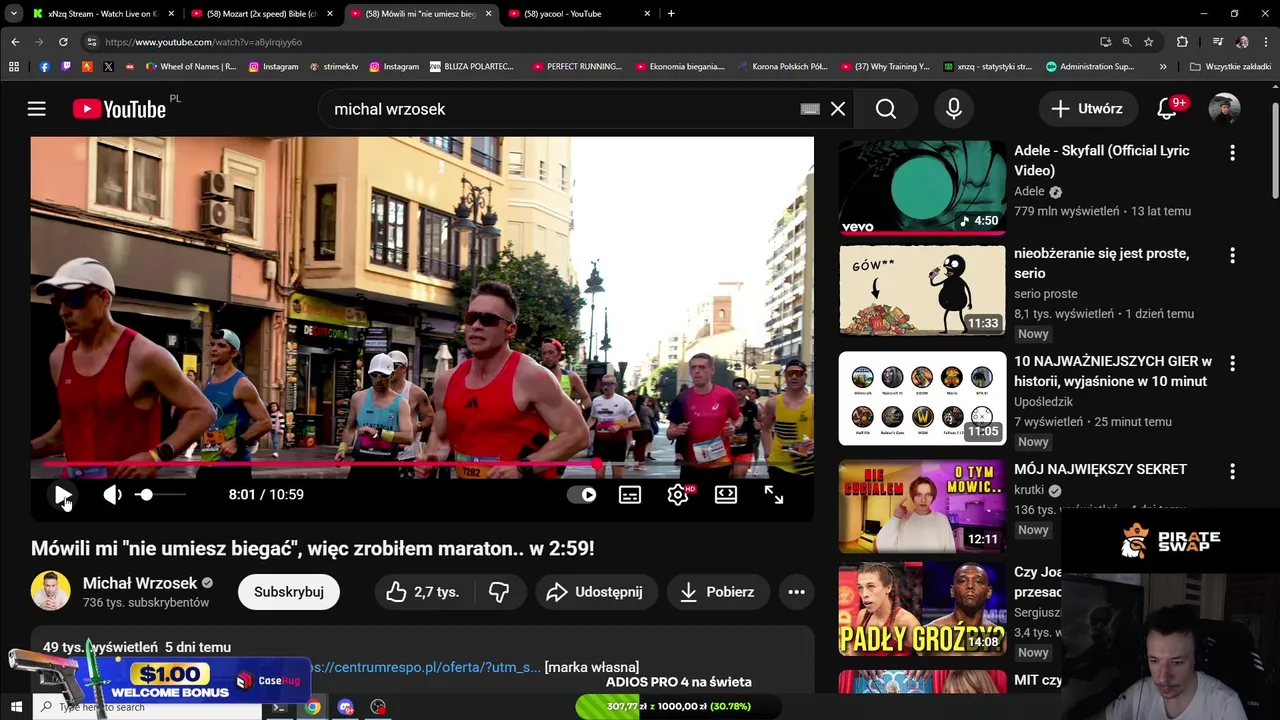This screenshot has width=1280, height=720.
Task: Subscribe with the Subskrybuj button
Action: pos(289,592)
